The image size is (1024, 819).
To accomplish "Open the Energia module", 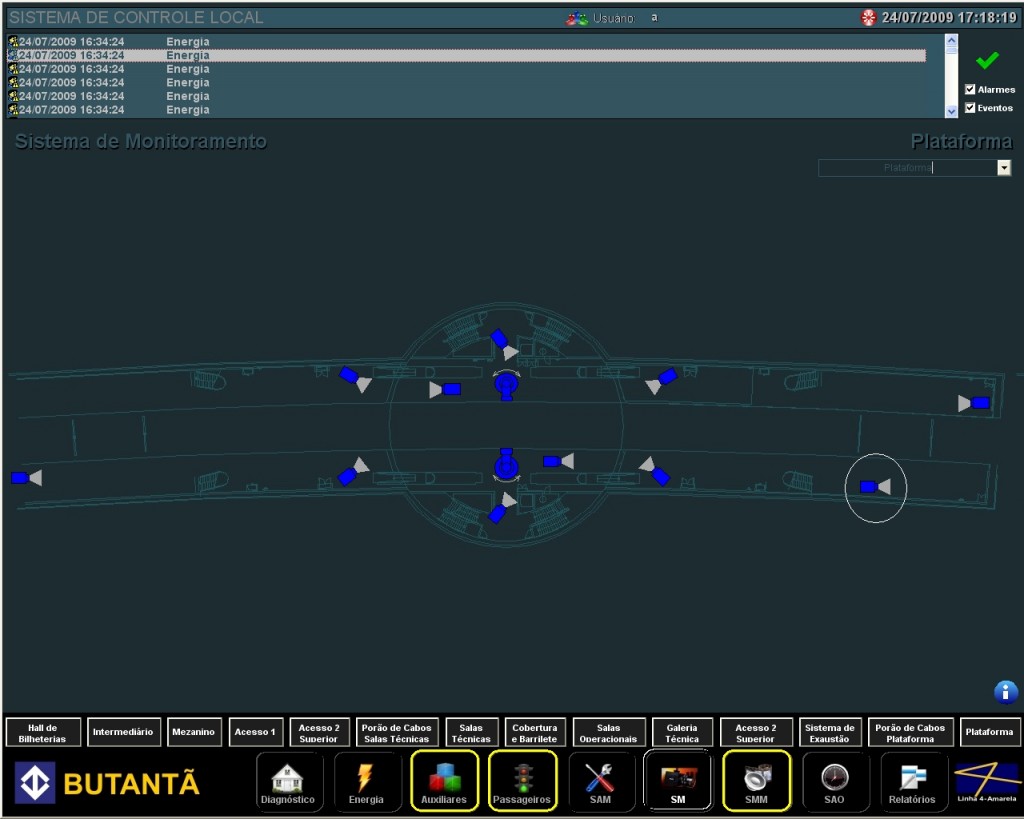I will tap(366, 782).
